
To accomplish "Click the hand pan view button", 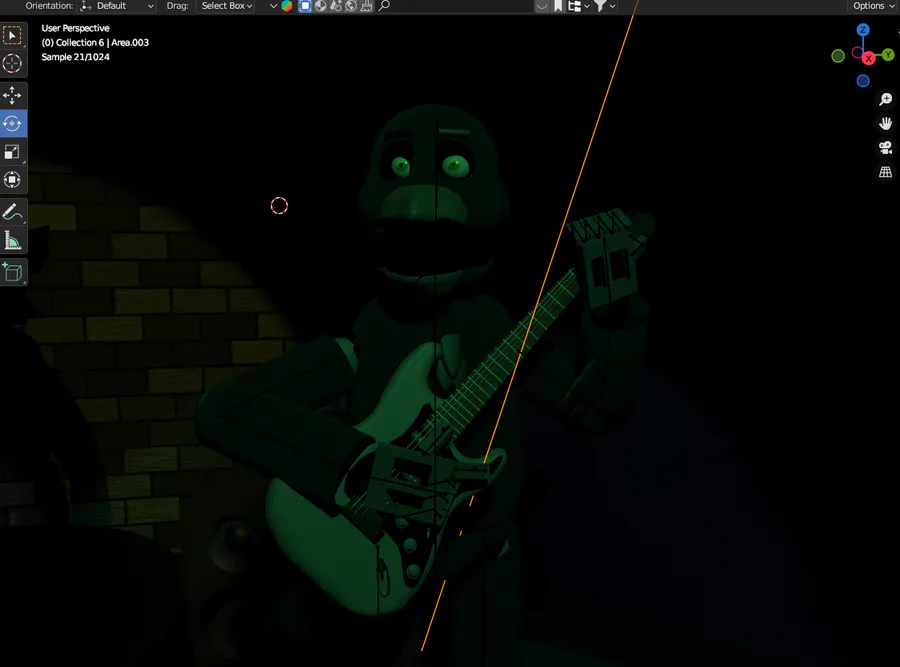I will (886, 123).
